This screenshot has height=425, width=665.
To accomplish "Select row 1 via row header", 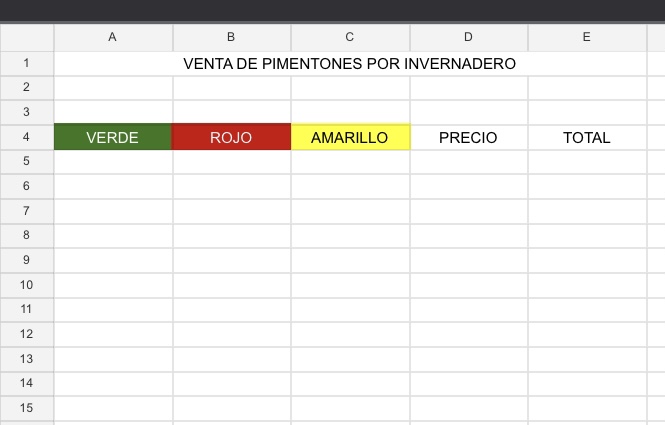I will point(27,64).
